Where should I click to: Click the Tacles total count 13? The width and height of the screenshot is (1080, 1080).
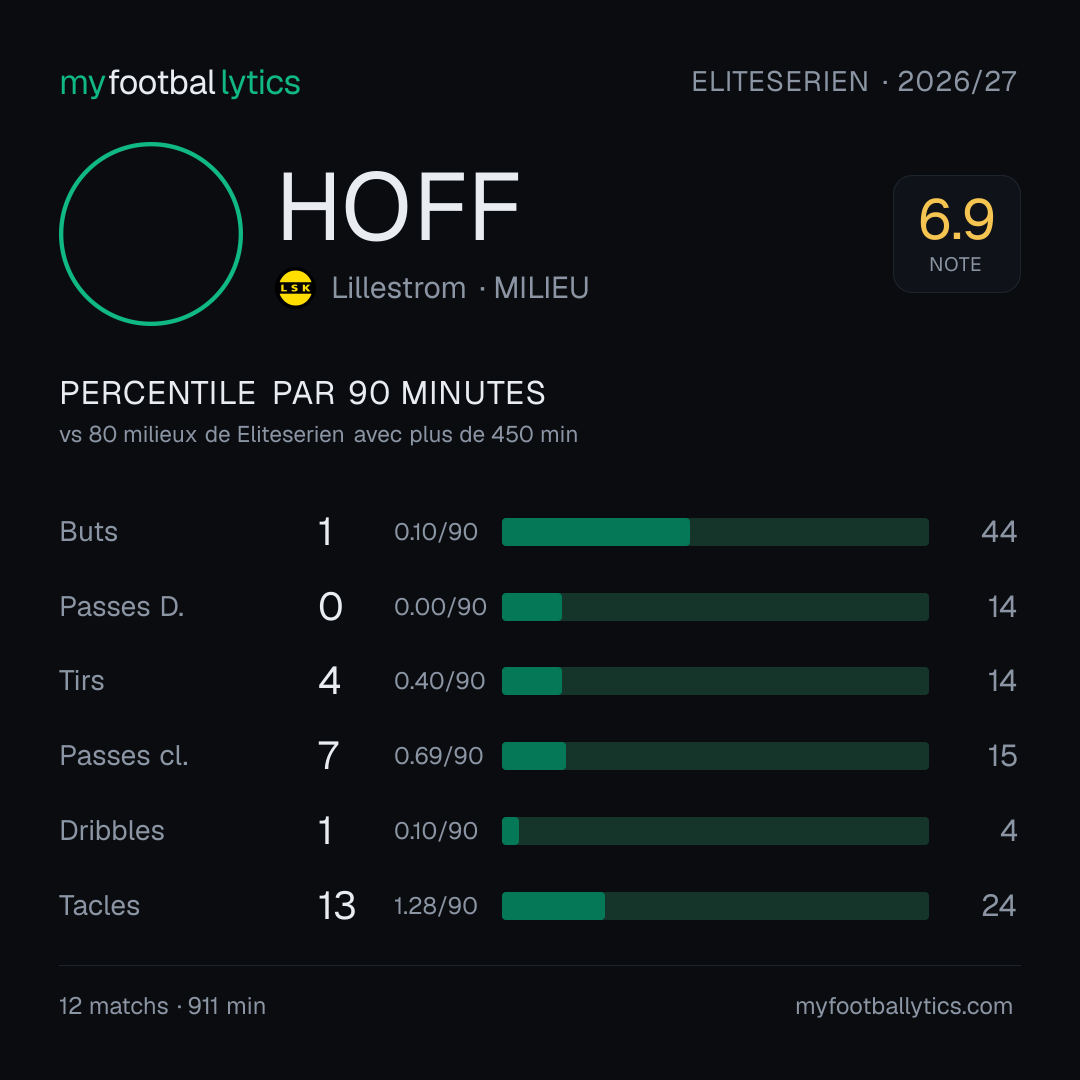pos(337,906)
